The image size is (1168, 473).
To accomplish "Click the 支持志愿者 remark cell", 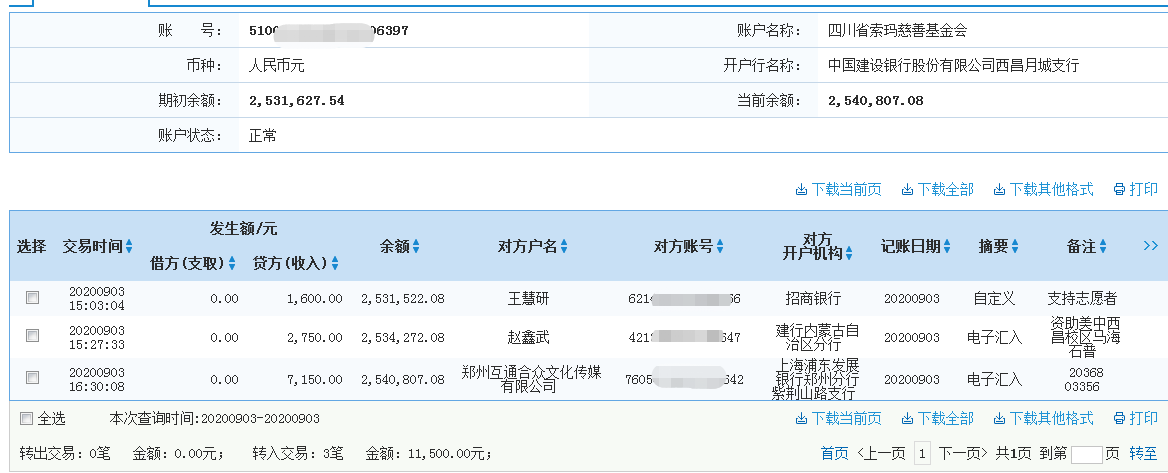I will (1082, 299).
